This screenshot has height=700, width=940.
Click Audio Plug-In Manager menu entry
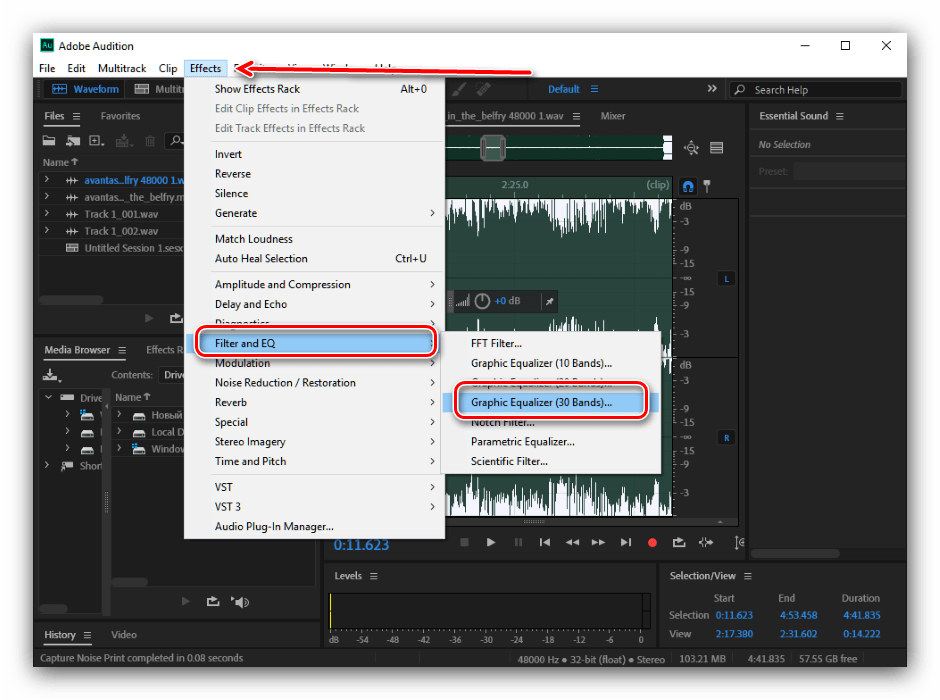tap(274, 526)
